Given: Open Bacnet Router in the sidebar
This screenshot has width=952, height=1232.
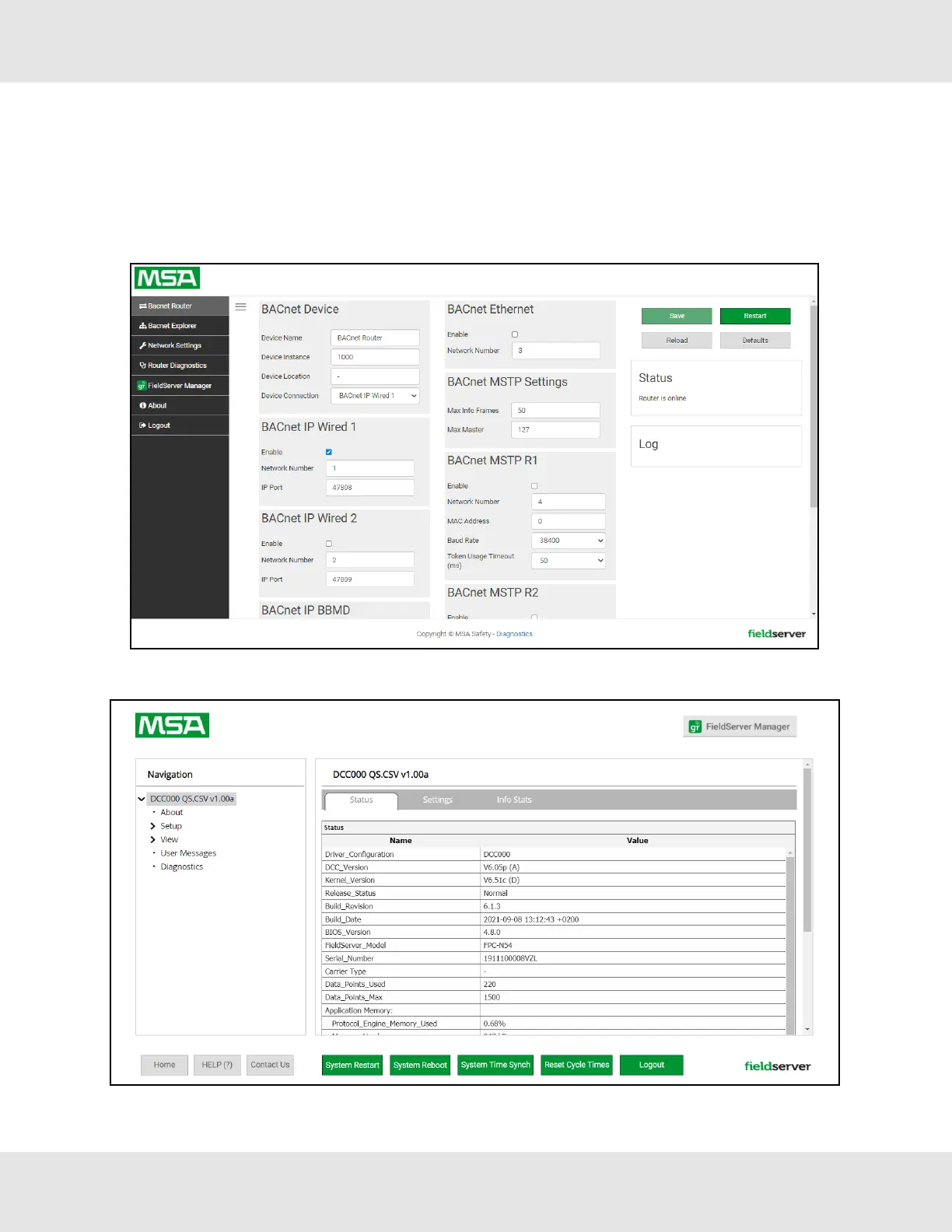Looking at the screenshot, I should 180,306.
